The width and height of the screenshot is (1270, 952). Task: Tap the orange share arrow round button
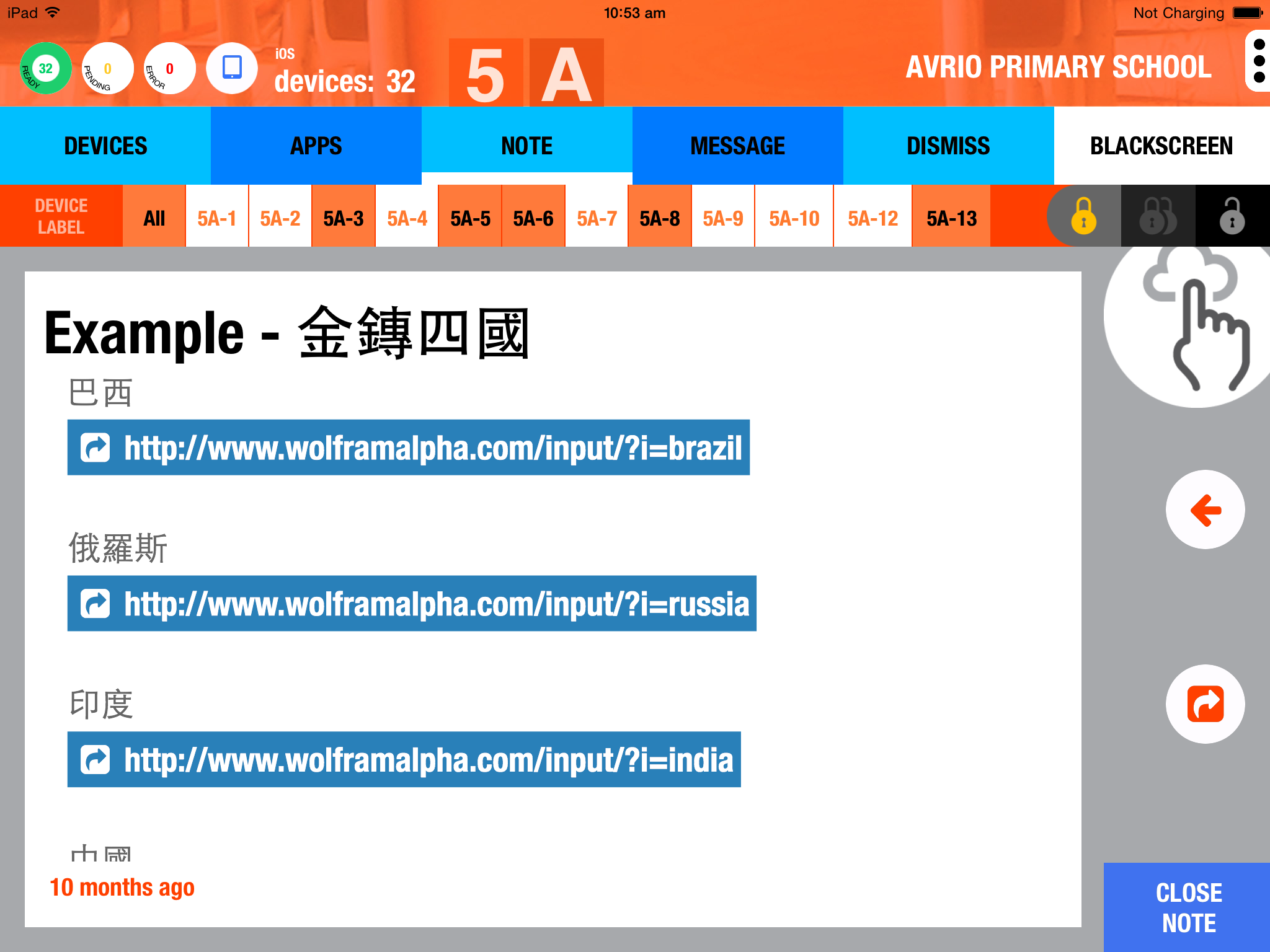(x=1205, y=704)
